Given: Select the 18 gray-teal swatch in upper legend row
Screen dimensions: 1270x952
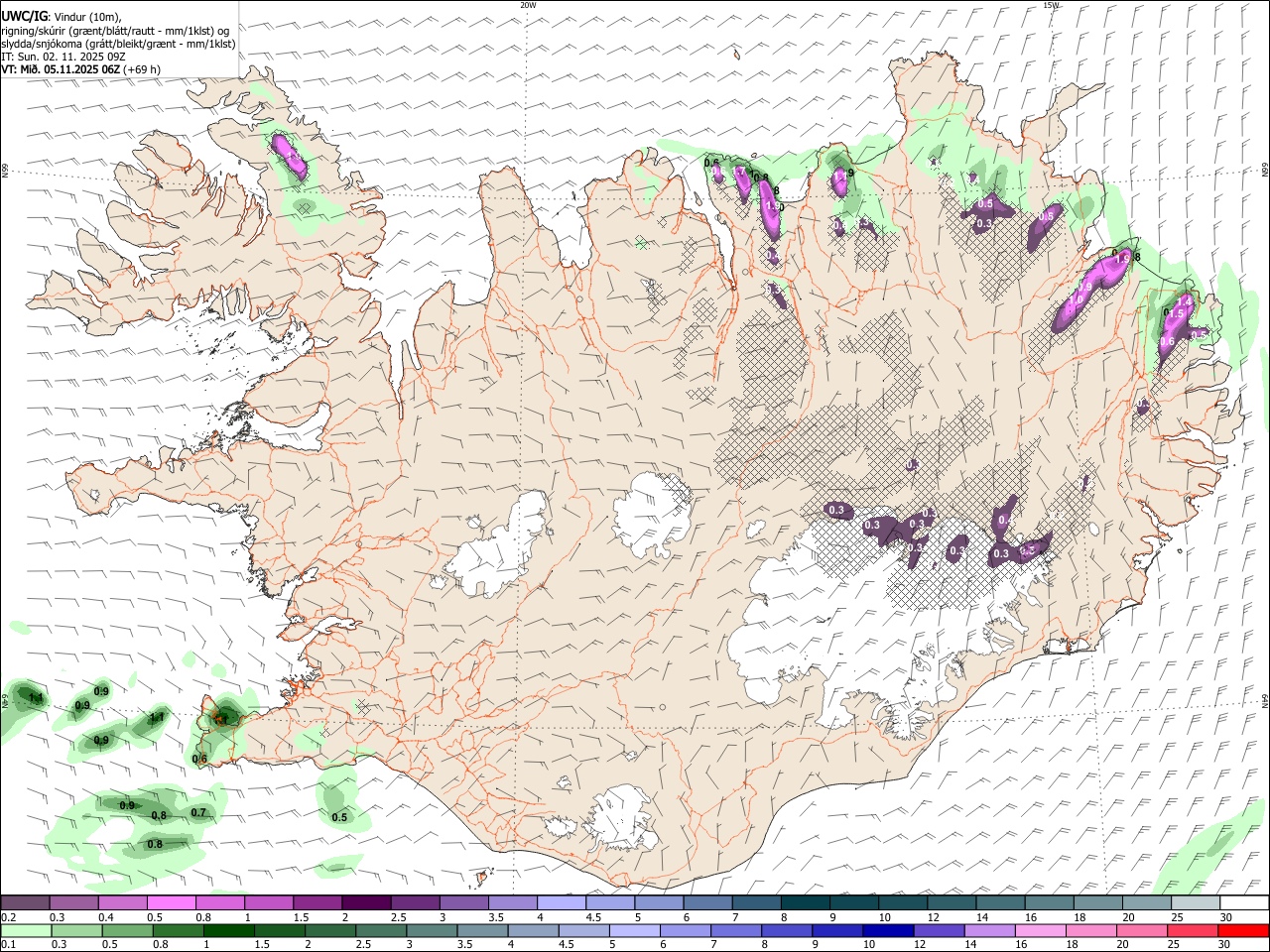Looking at the screenshot, I should click(1097, 902).
